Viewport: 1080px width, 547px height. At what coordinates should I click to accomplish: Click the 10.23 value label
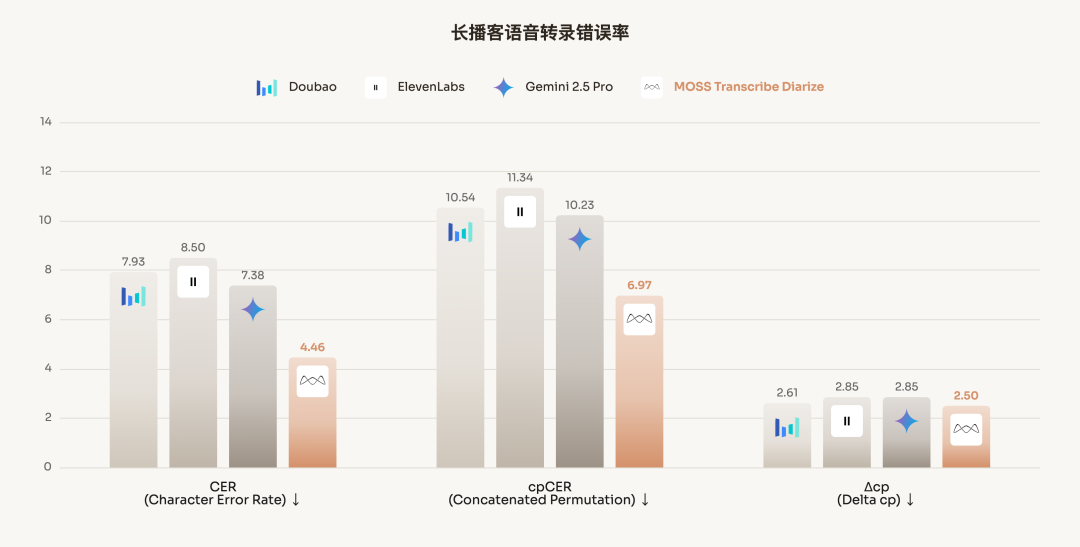pos(580,205)
